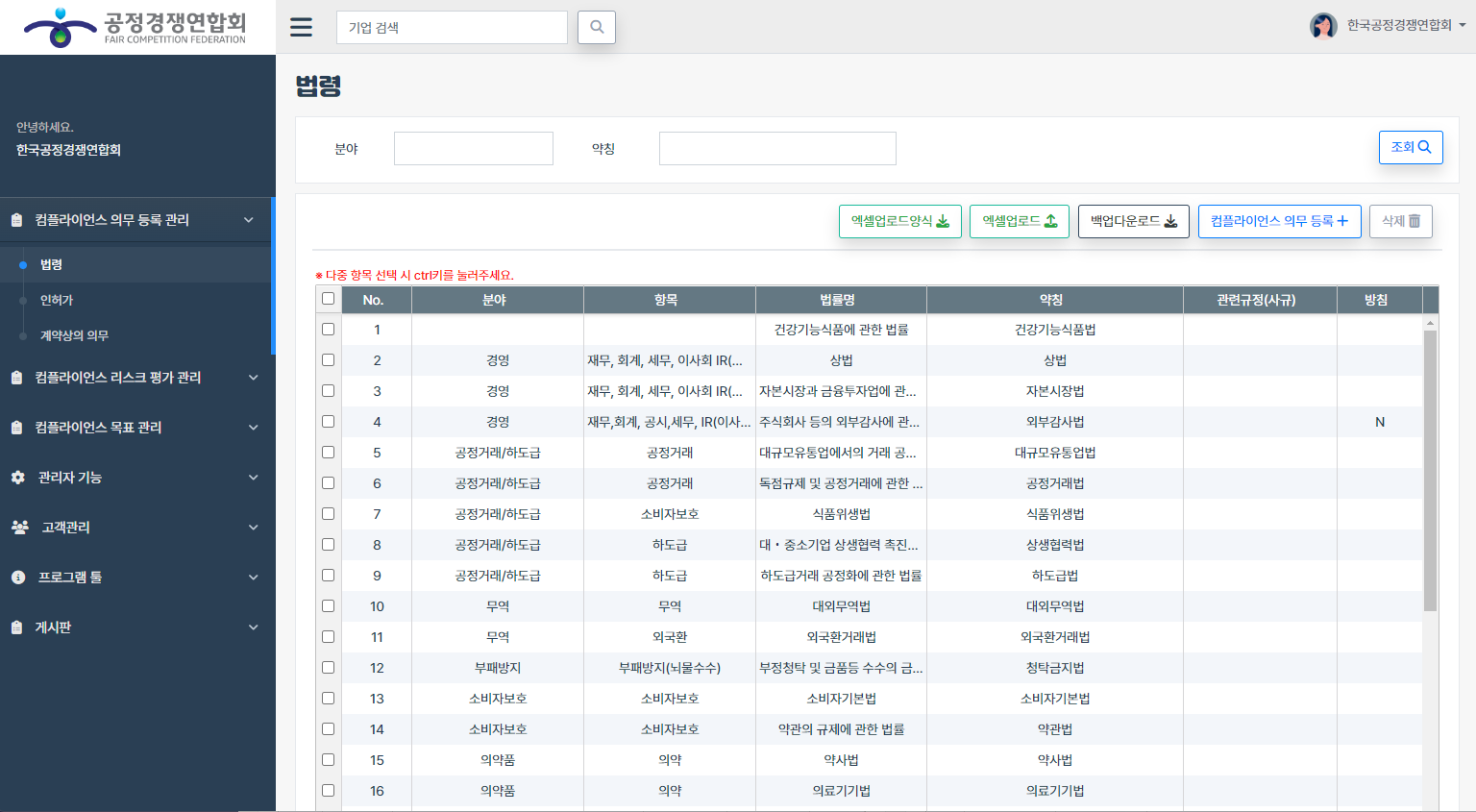Click the 법률명 column header

coord(841,300)
